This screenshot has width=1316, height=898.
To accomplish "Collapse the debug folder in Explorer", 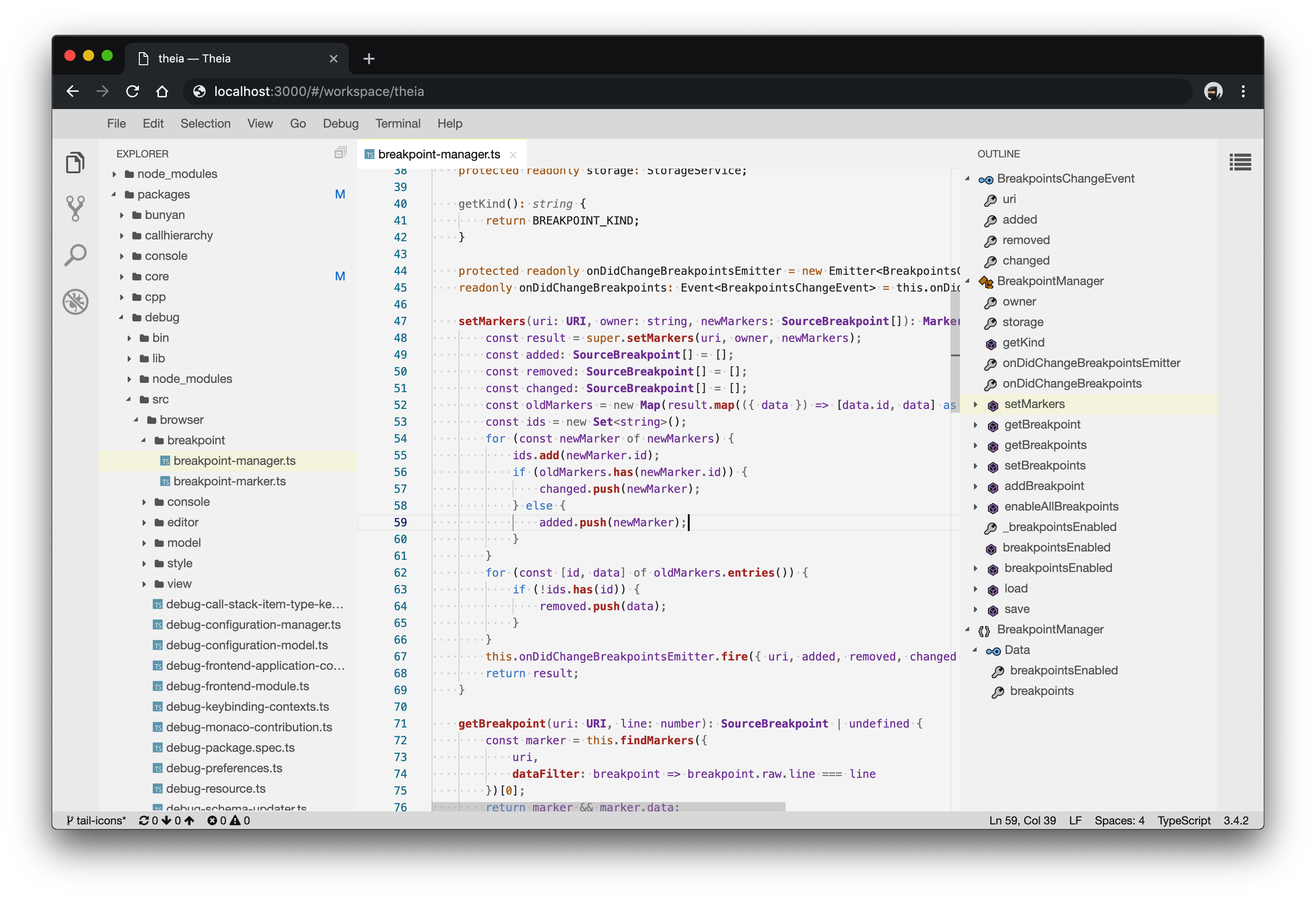I will 121,318.
